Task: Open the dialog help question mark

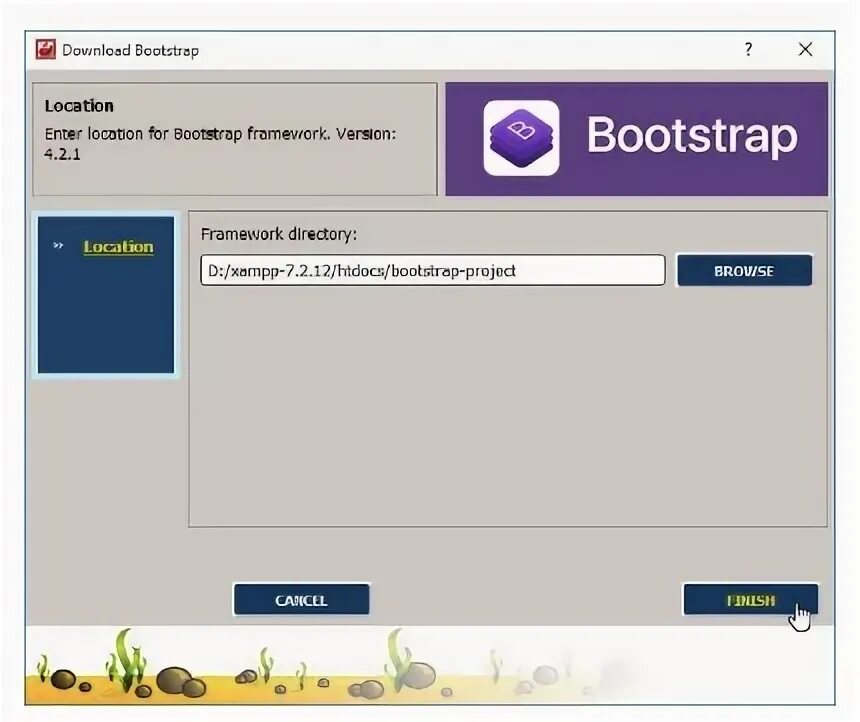Action: tap(748, 49)
